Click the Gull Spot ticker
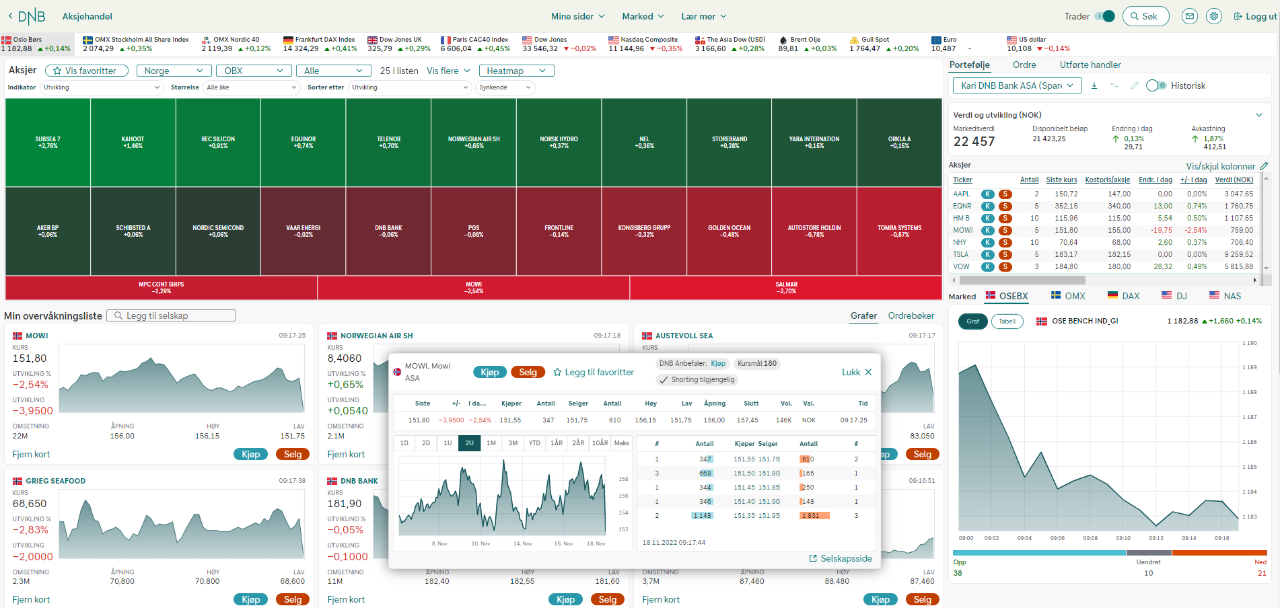 [x=884, y=44]
